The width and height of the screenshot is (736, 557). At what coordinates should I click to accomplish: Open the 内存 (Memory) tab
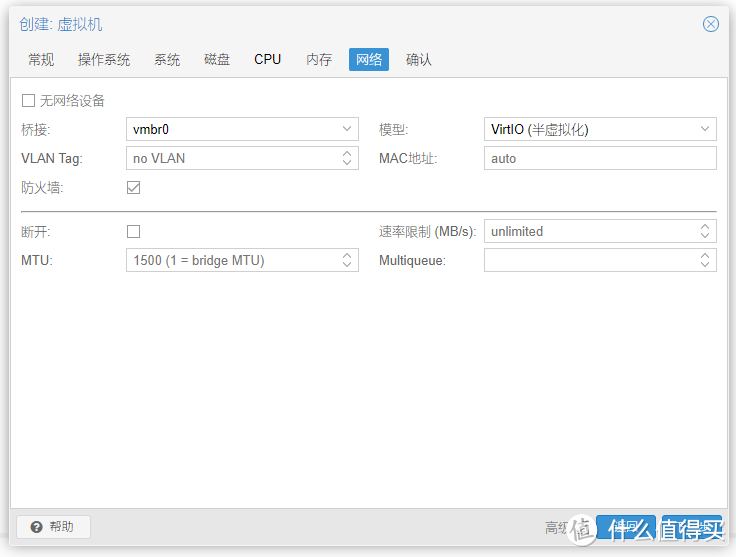tap(319, 59)
